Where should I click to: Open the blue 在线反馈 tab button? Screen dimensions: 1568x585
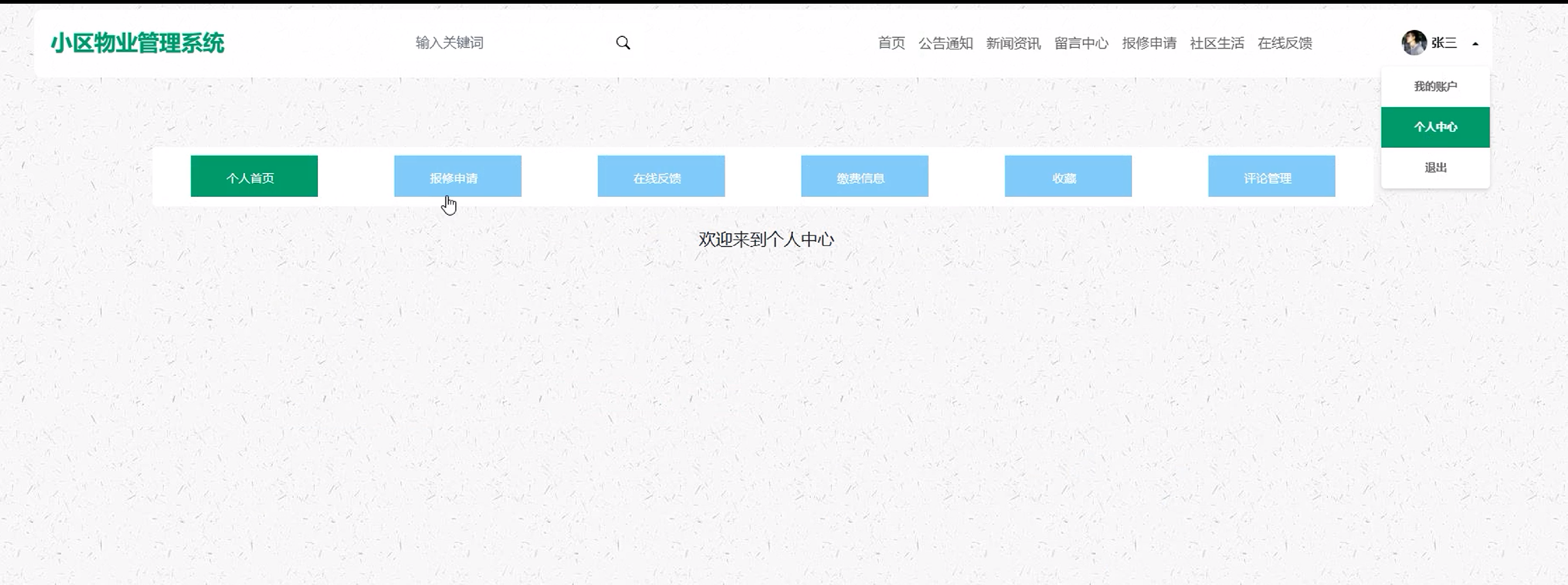(660, 176)
